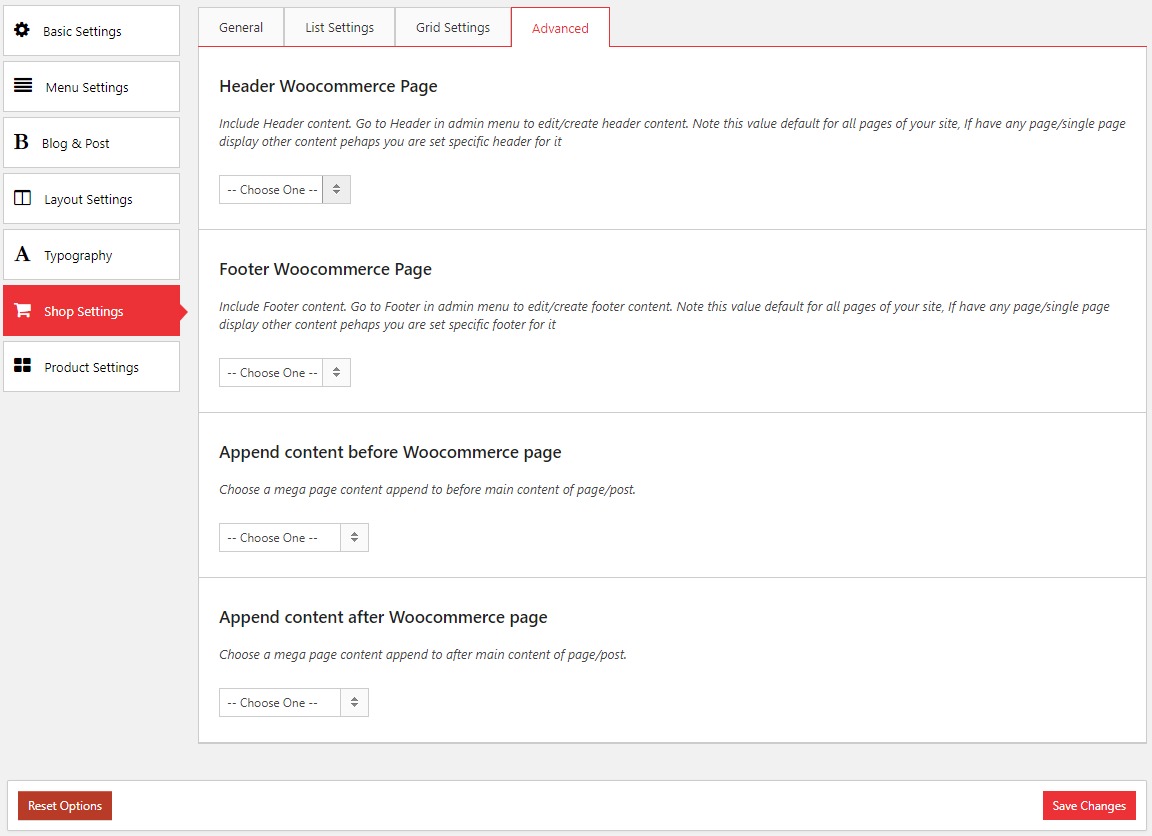Click the 'append to after main content' description
The width and height of the screenshot is (1152, 836).
coord(422,655)
